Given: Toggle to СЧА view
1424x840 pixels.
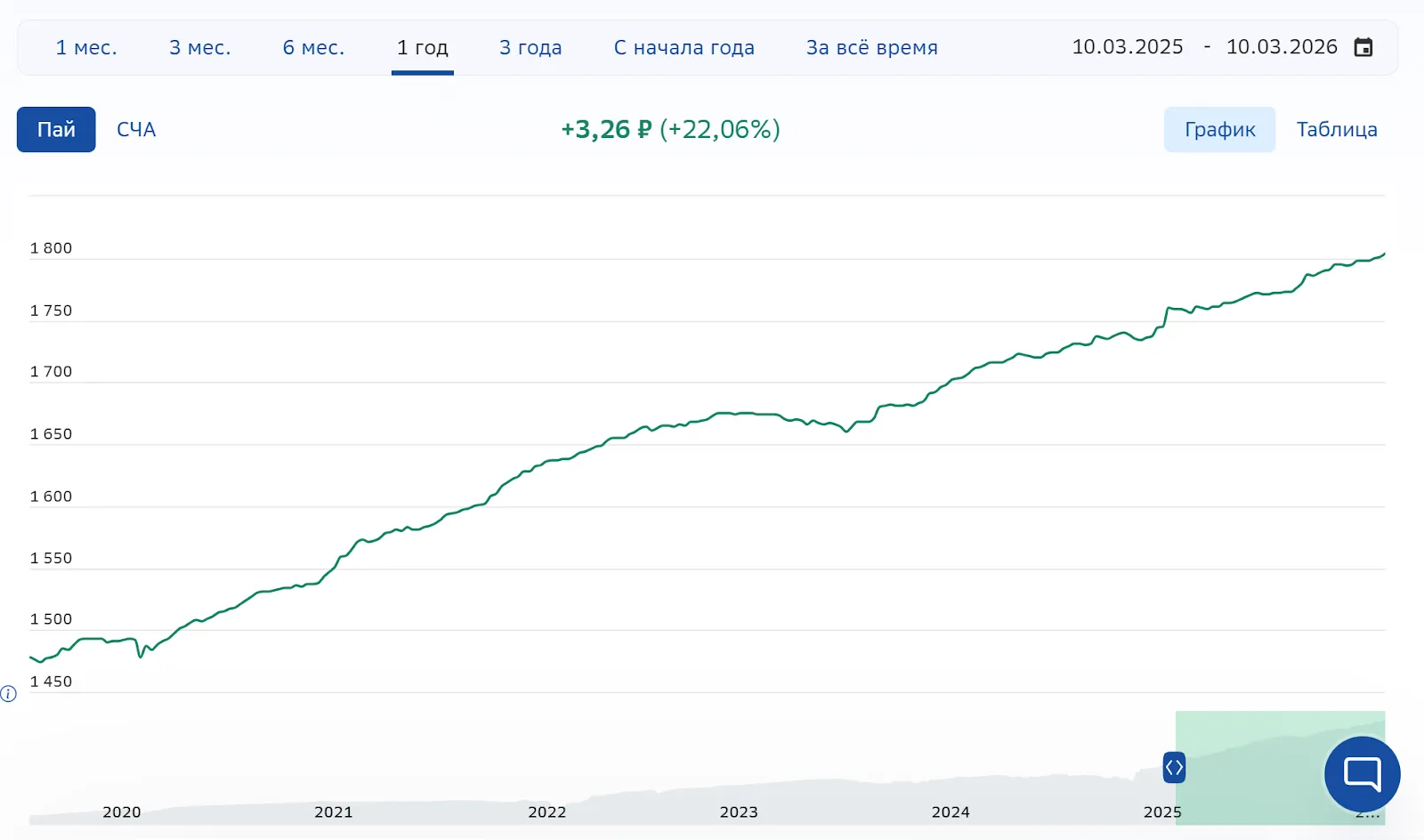Looking at the screenshot, I should coord(136,129).
